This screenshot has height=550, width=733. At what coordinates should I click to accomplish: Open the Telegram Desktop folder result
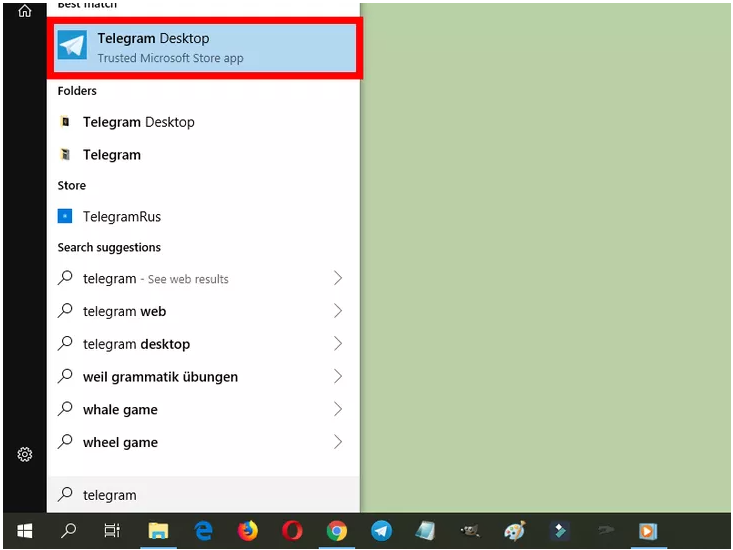[x=138, y=122]
